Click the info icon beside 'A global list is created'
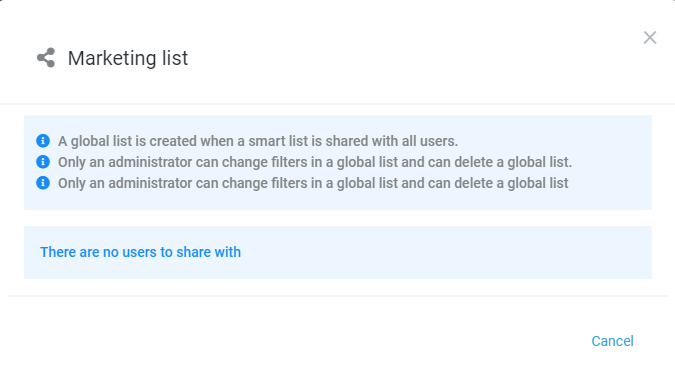 43,141
